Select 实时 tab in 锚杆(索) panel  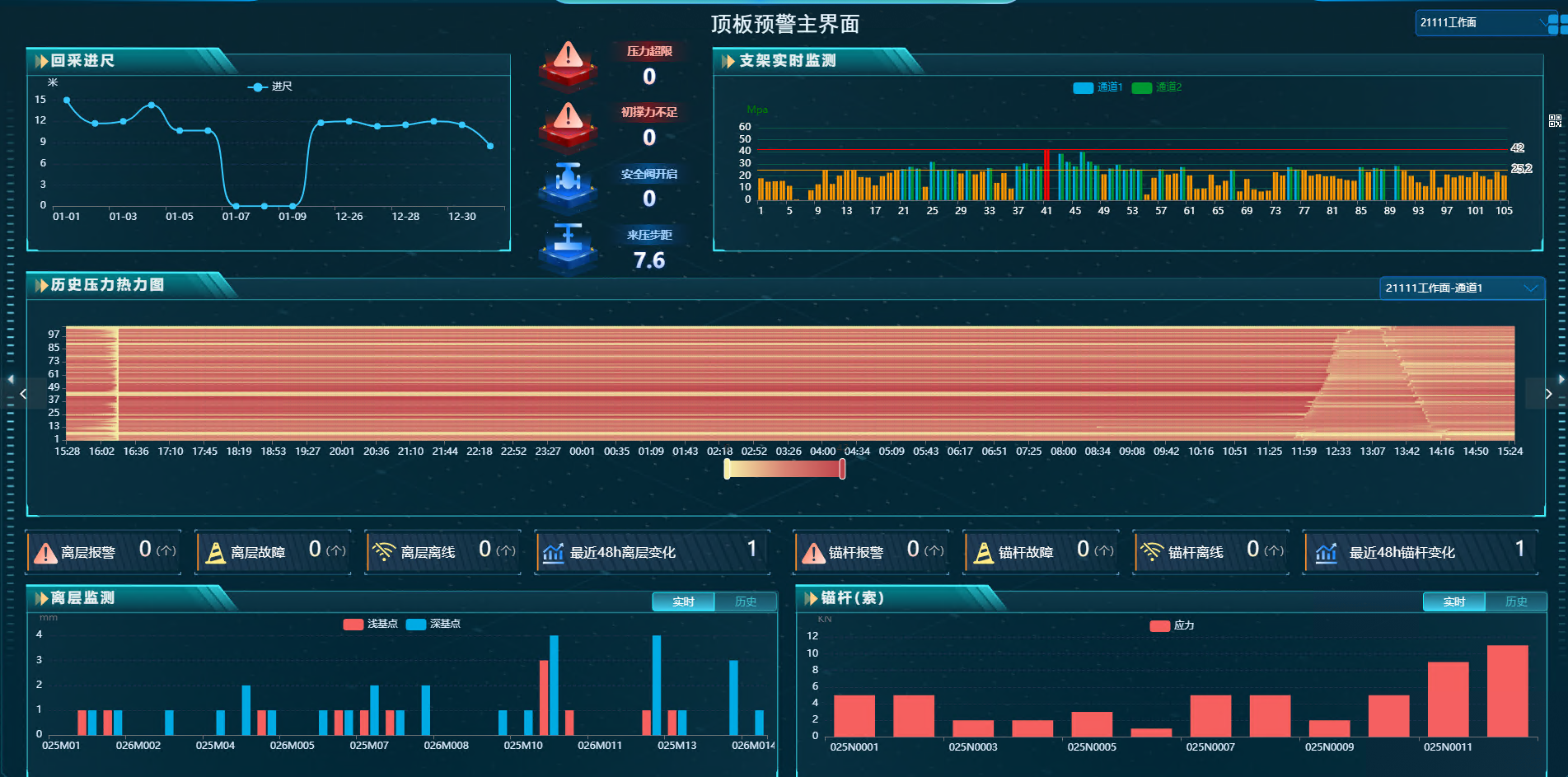[x=1453, y=601]
